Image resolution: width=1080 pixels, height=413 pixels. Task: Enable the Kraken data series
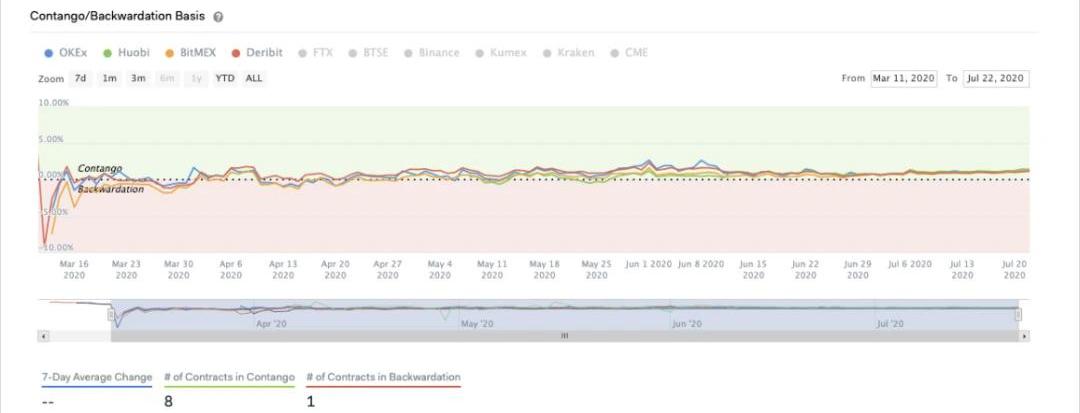coord(573,52)
